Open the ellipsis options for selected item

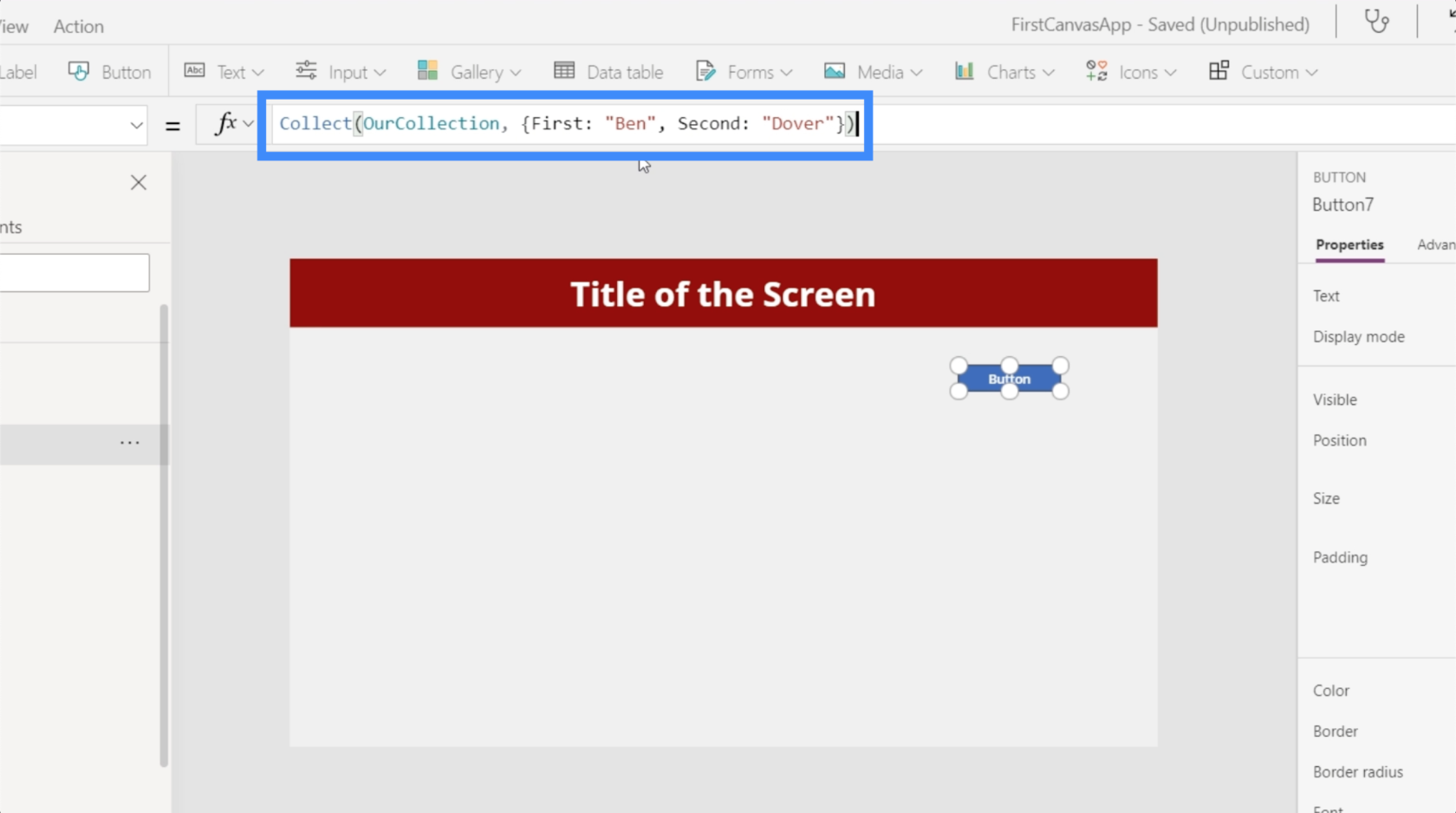(x=130, y=443)
